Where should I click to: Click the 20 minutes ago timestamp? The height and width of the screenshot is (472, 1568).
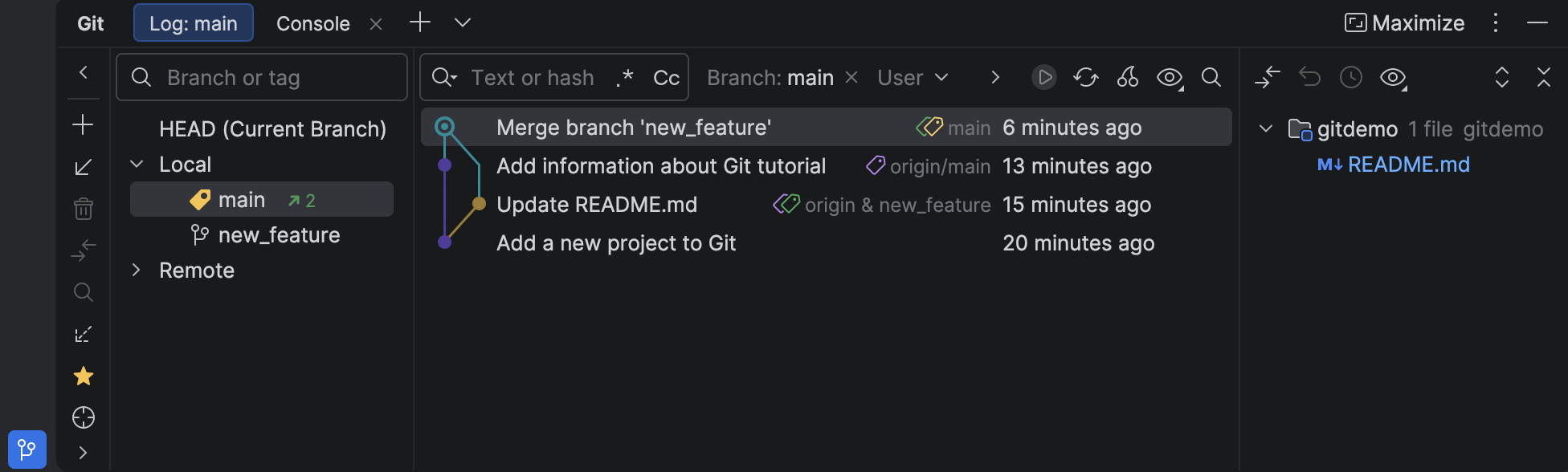pyautogui.click(x=1078, y=243)
